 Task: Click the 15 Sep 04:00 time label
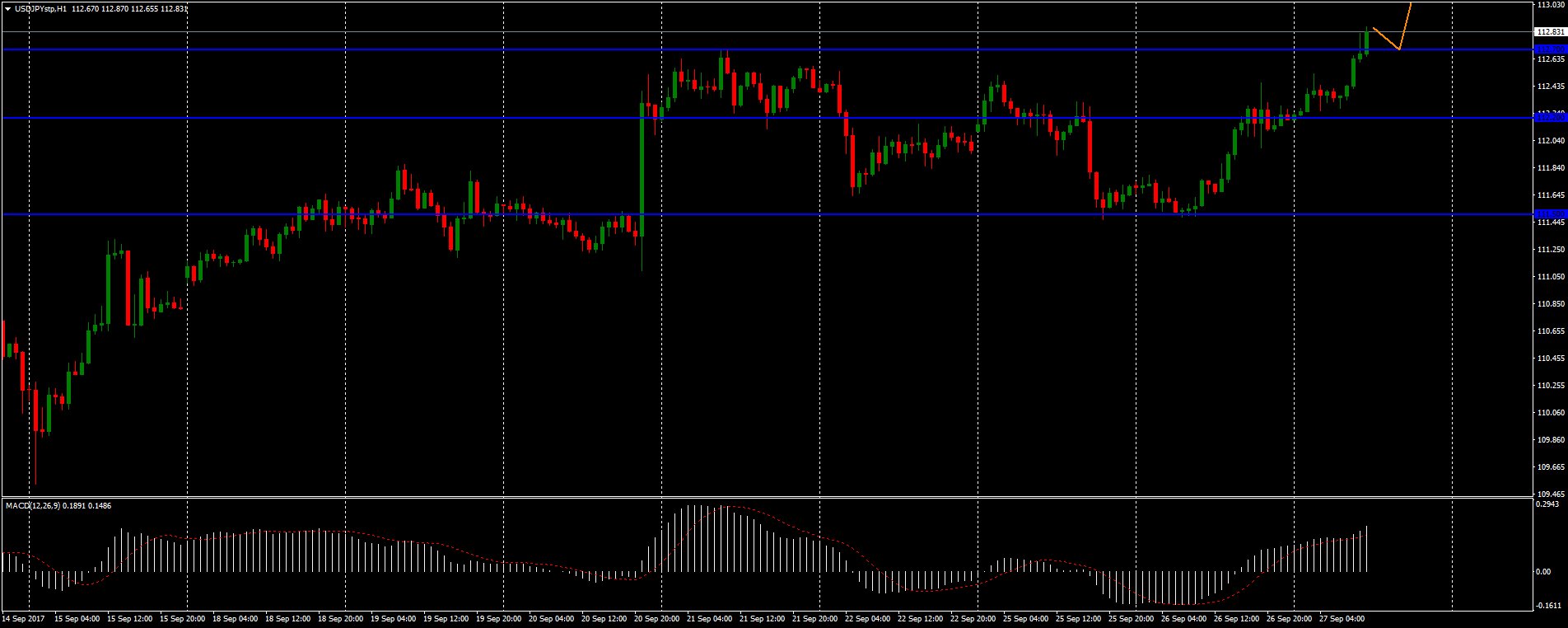click(77, 618)
